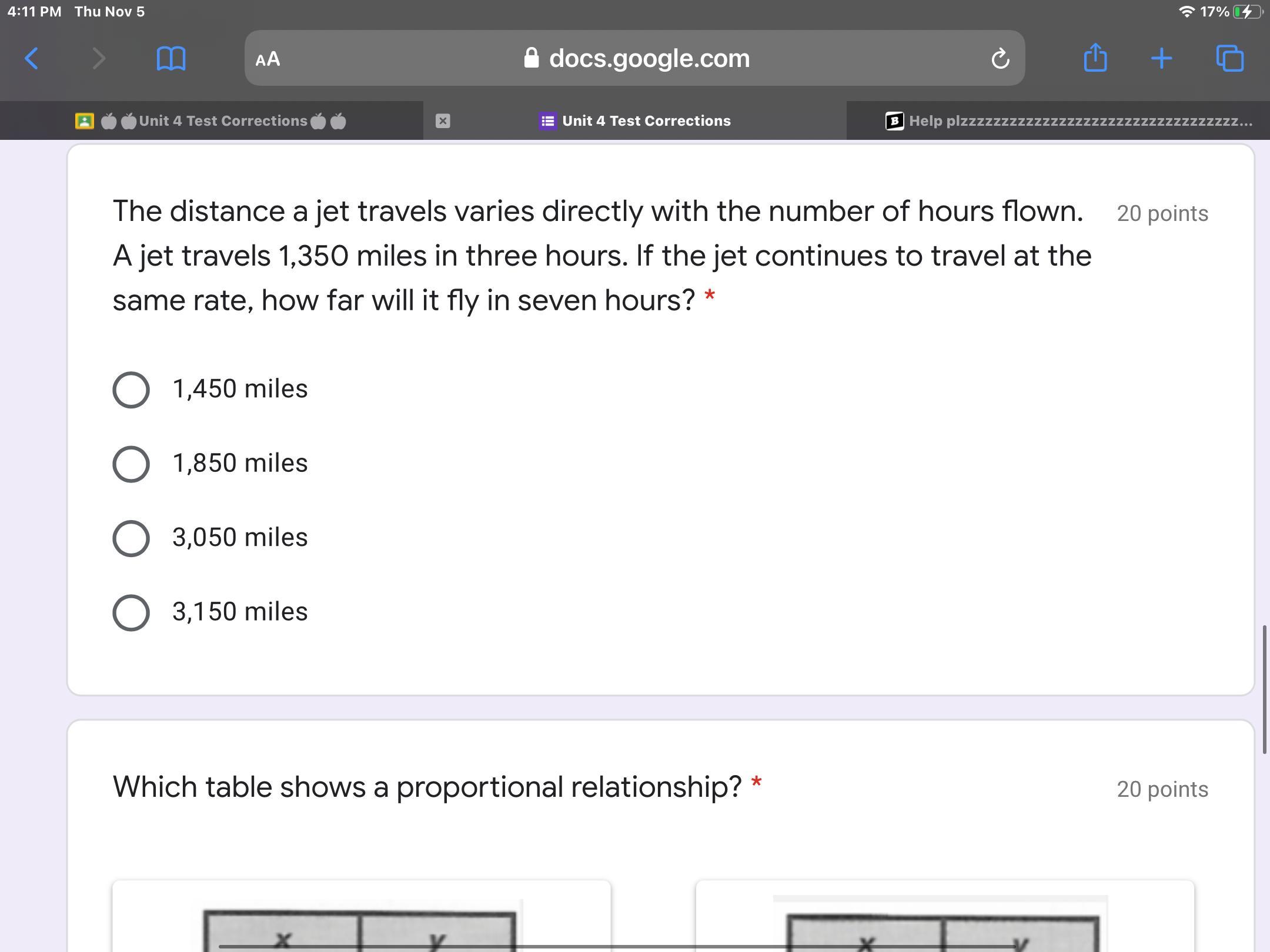Click the page vertical scrollbar
This screenshot has height=952, width=1270.
1264,689
